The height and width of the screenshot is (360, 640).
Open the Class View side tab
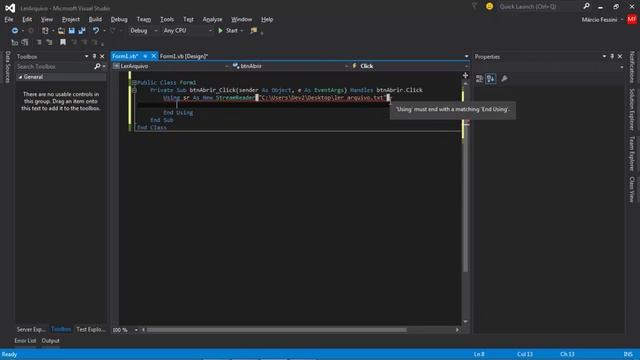click(x=632, y=189)
